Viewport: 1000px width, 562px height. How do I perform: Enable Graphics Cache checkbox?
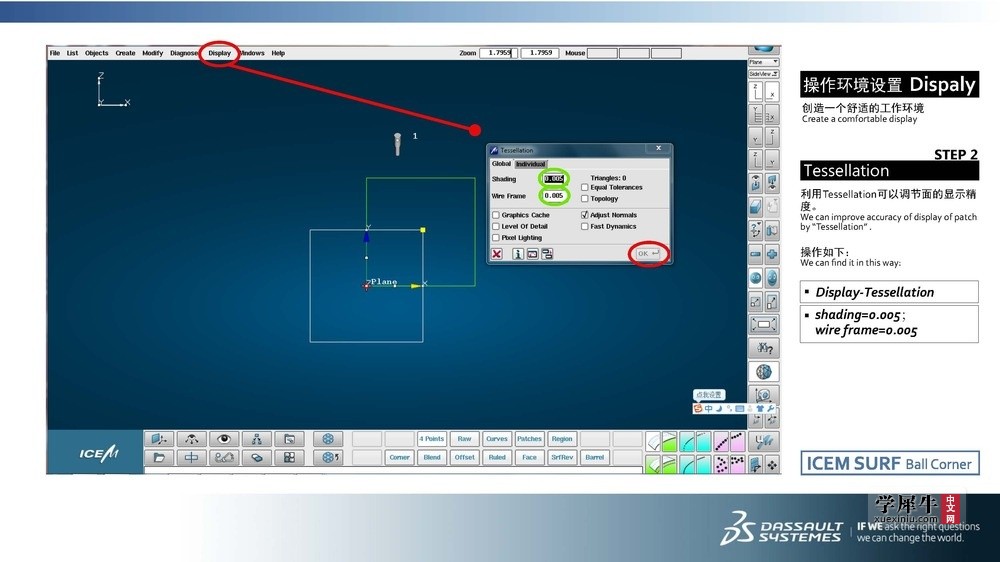coord(496,216)
